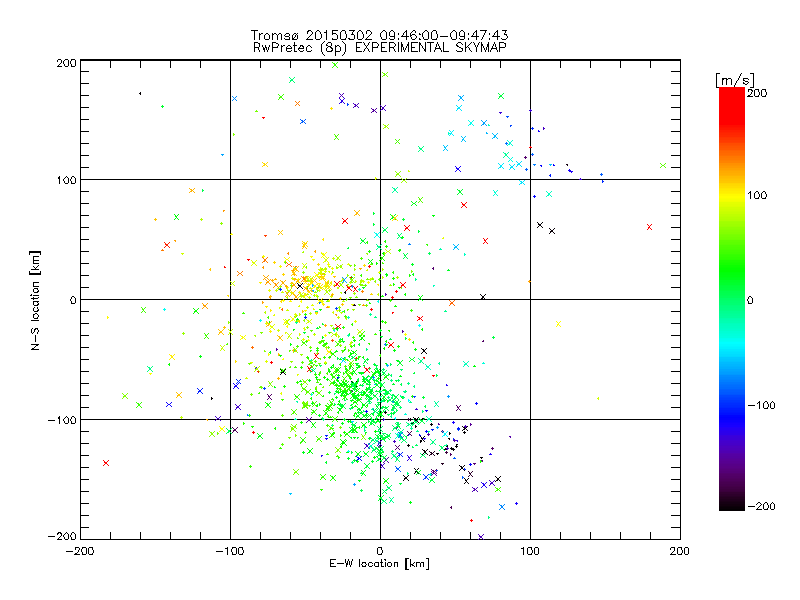Click the "N-S location [km]" axis label
This screenshot has height=600, width=800.
[x=35, y=301]
